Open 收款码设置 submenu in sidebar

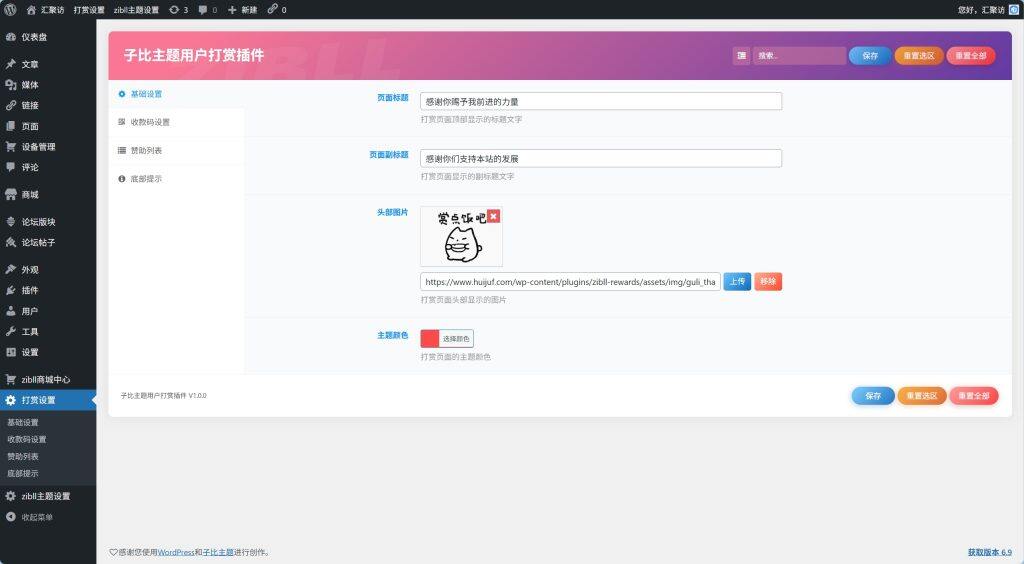pos(27,439)
